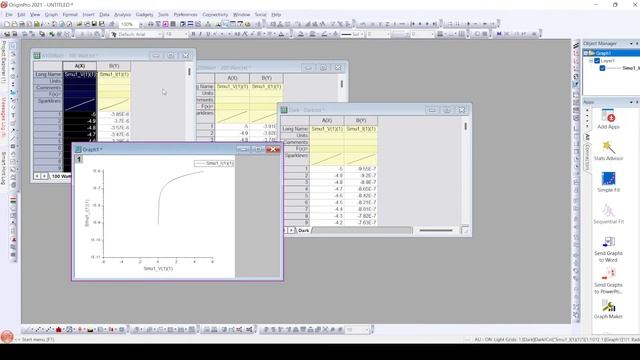Click the Start menu round icon
Viewport: 640px width, 360px height.
pyautogui.click(x=7, y=337)
